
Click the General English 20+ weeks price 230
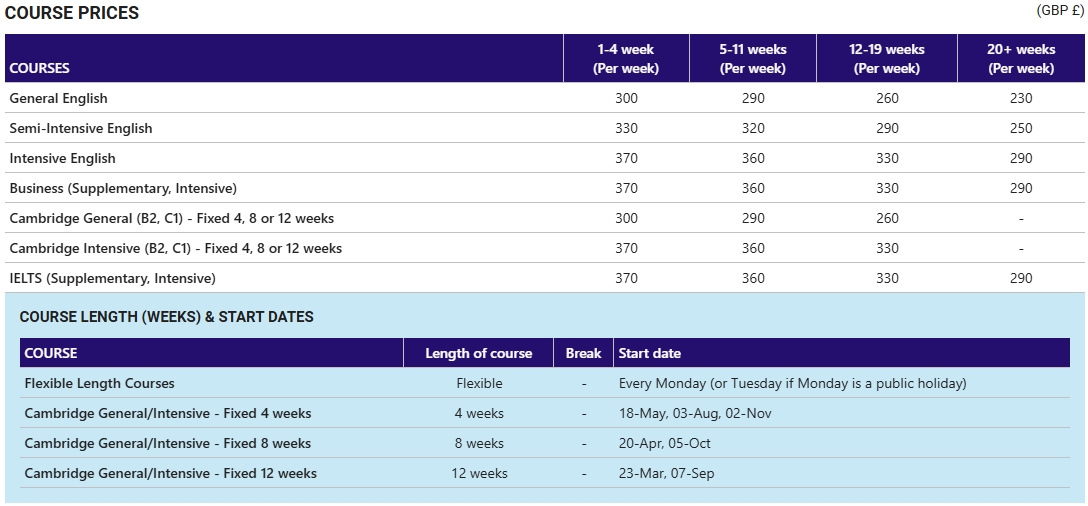click(1021, 99)
